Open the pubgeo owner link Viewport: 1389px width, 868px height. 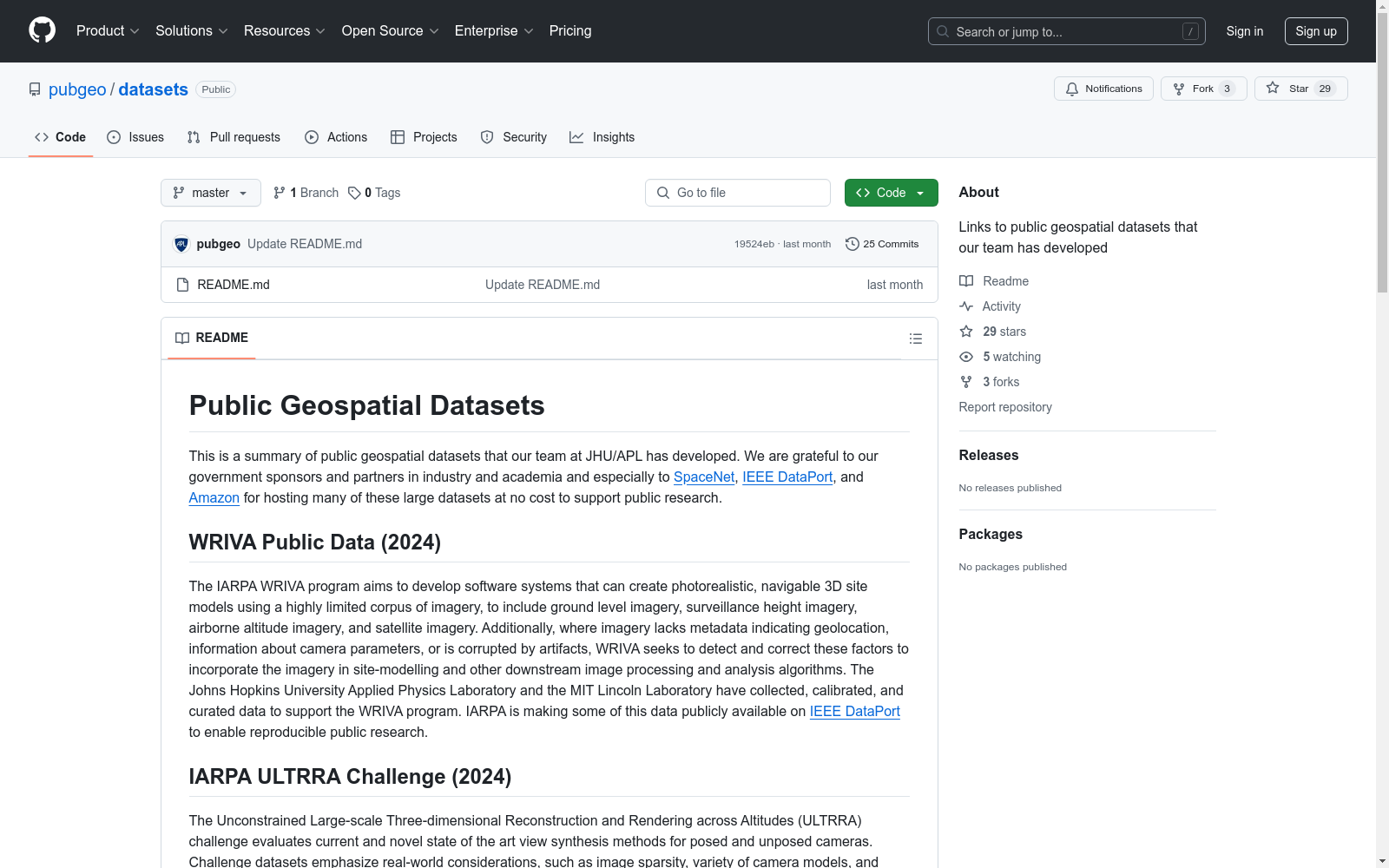(x=77, y=89)
